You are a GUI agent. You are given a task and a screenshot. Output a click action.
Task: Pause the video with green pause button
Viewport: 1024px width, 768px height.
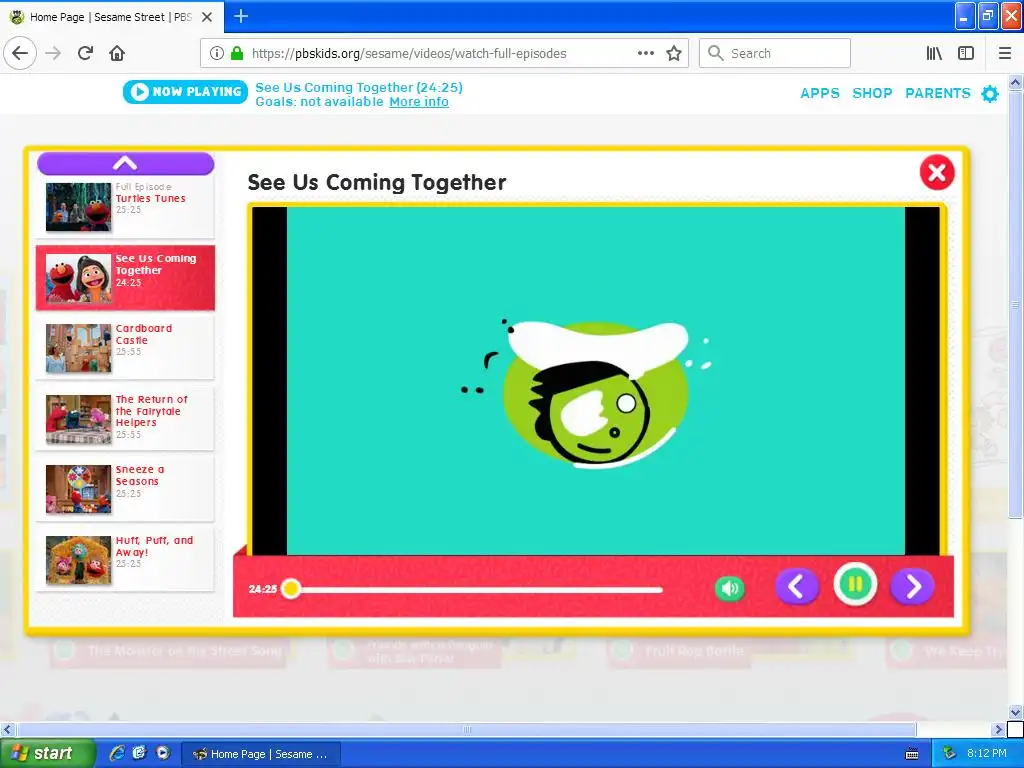coord(855,584)
